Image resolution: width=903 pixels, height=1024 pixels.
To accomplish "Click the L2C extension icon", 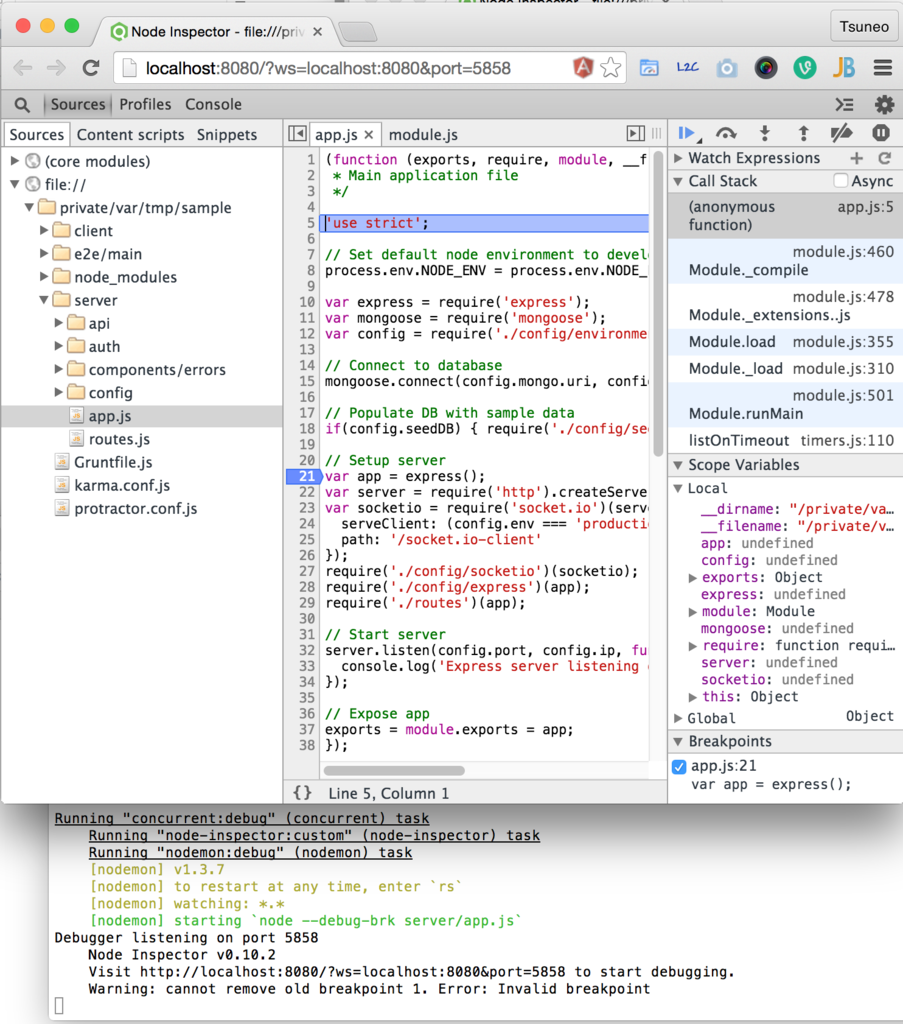I will tap(688, 67).
